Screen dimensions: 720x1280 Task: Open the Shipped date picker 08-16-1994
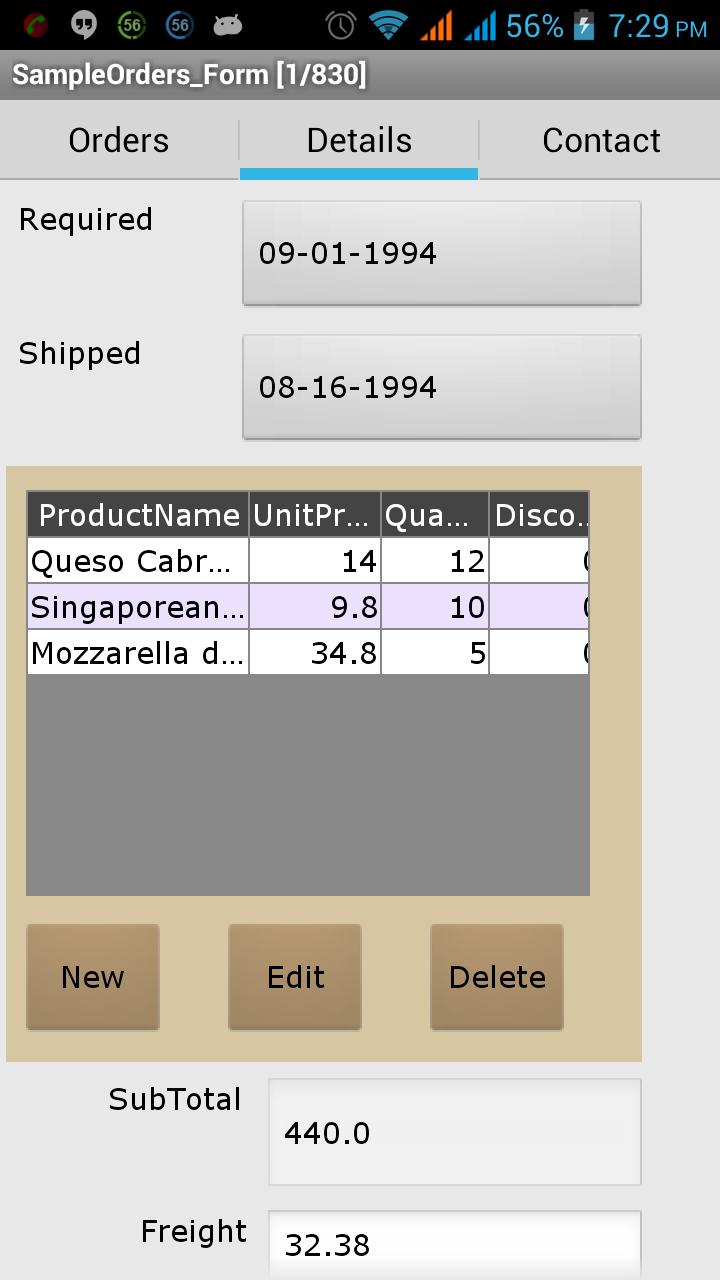pyautogui.click(x=441, y=387)
